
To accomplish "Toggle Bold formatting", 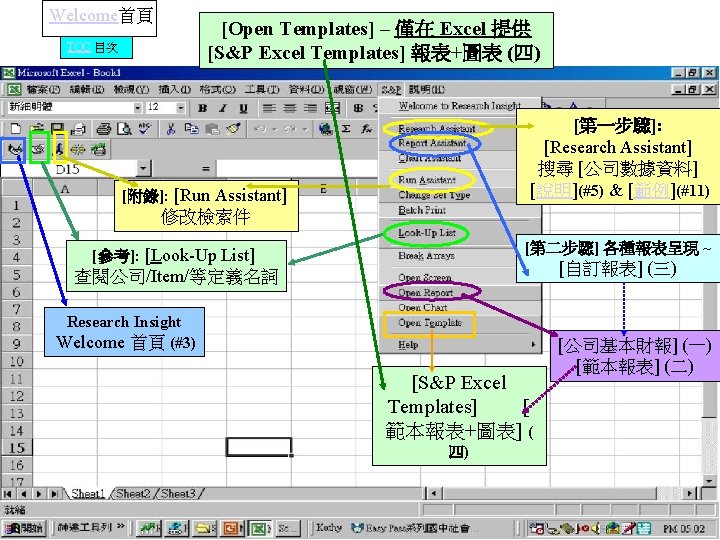I will (x=202, y=108).
